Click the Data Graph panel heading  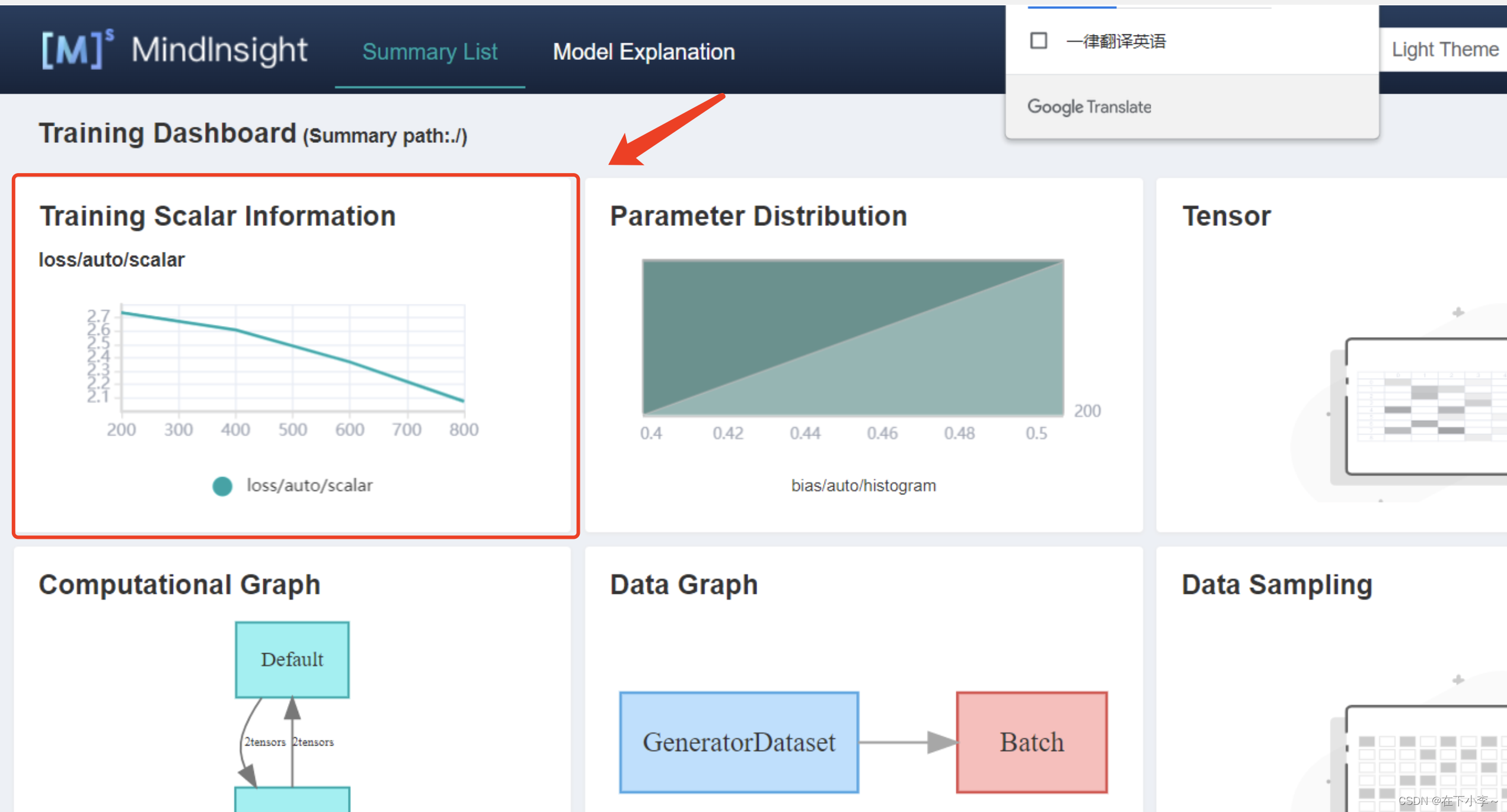pyautogui.click(x=684, y=585)
